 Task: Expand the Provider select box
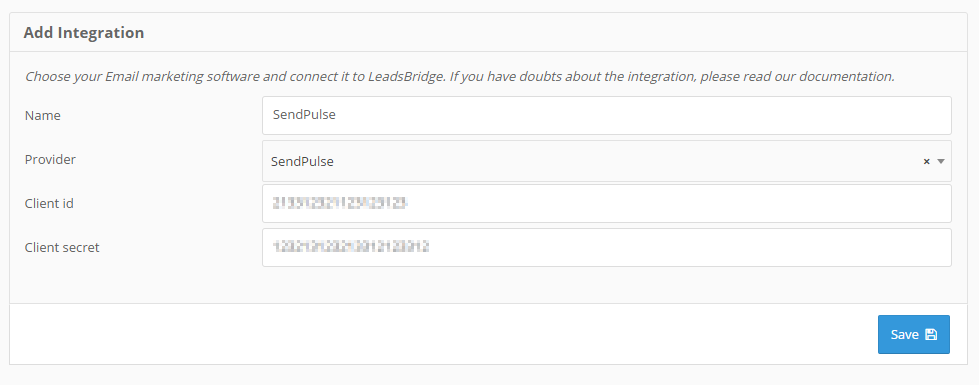(x=607, y=161)
